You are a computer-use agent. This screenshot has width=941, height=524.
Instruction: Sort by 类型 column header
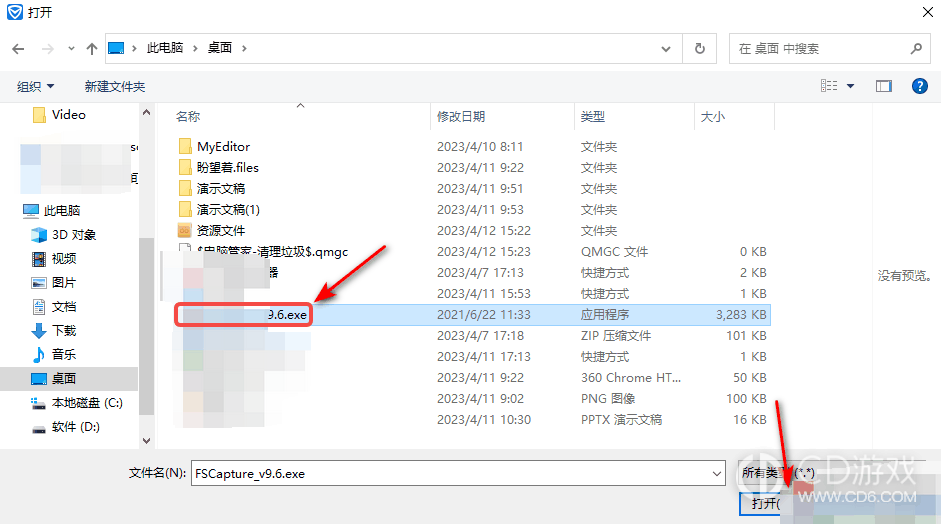[593, 116]
